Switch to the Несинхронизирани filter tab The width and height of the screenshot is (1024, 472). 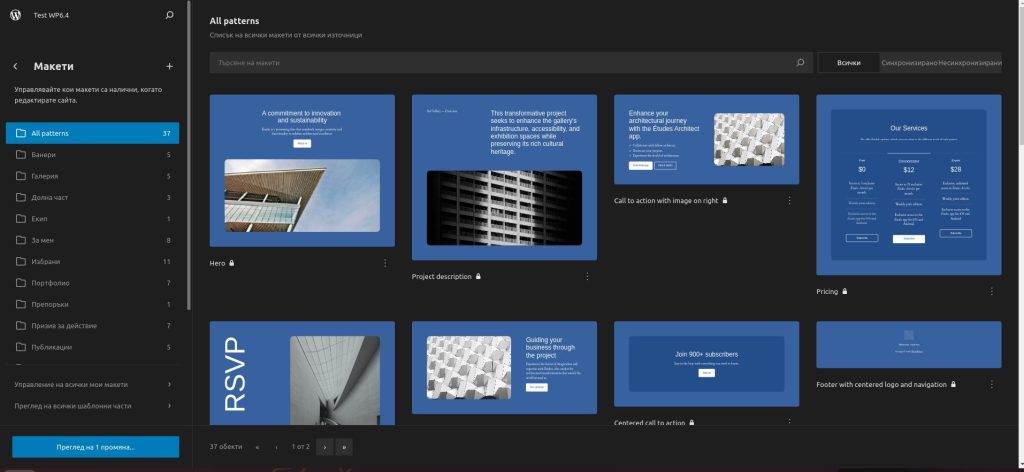click(970, 63)
